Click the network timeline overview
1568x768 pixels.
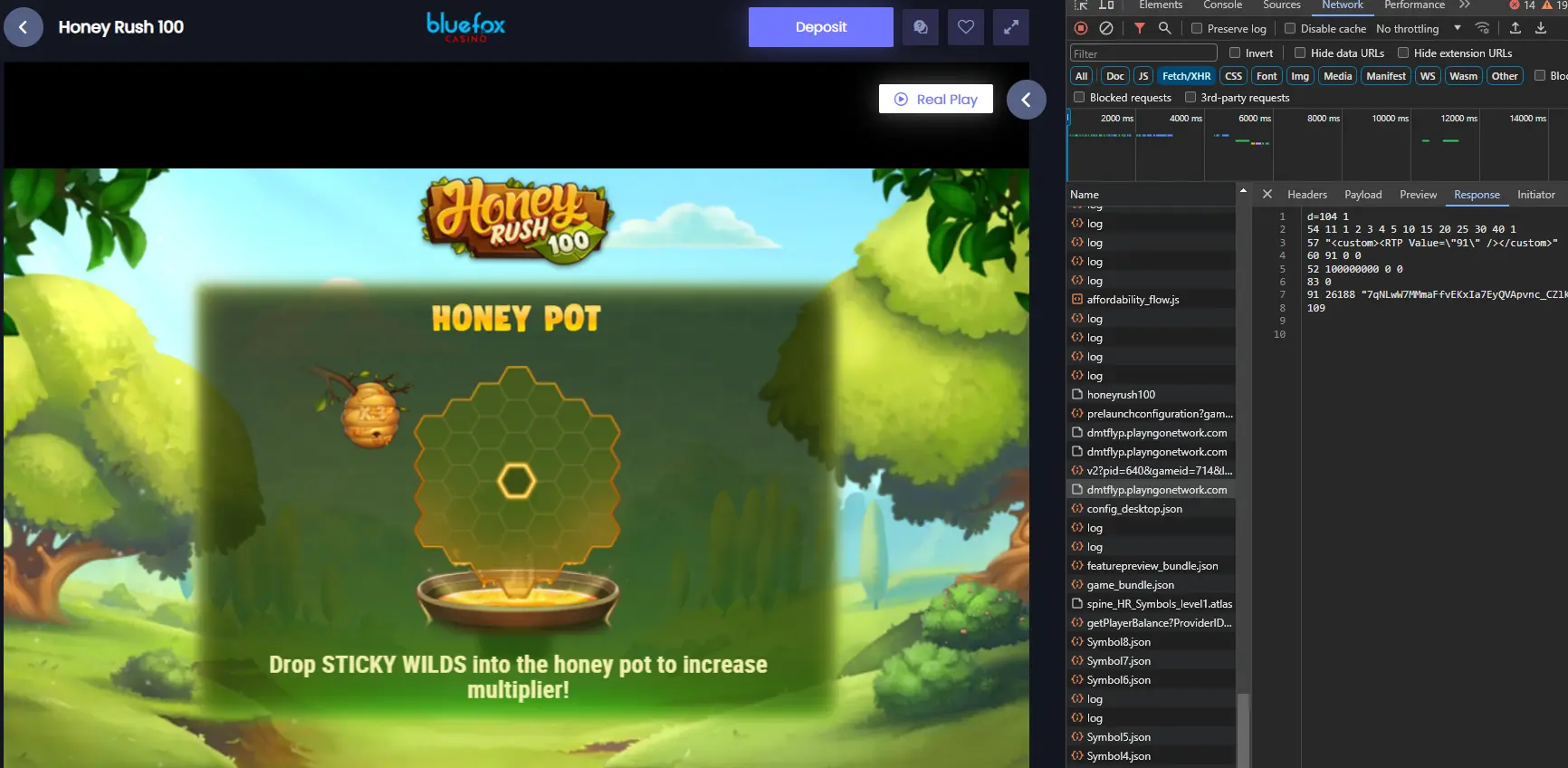pos(1317,145)
